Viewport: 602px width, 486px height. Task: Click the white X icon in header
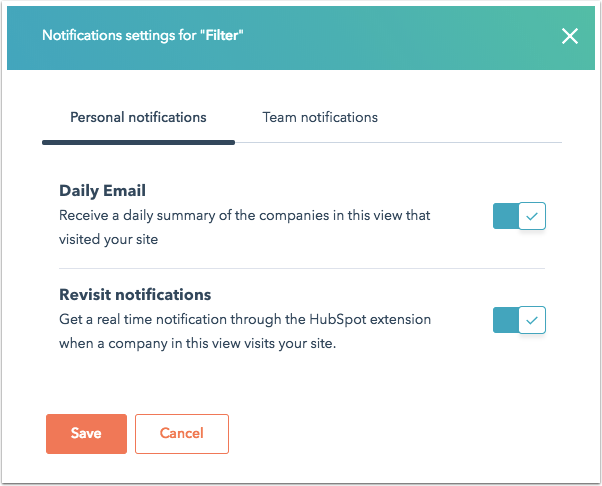570,36
